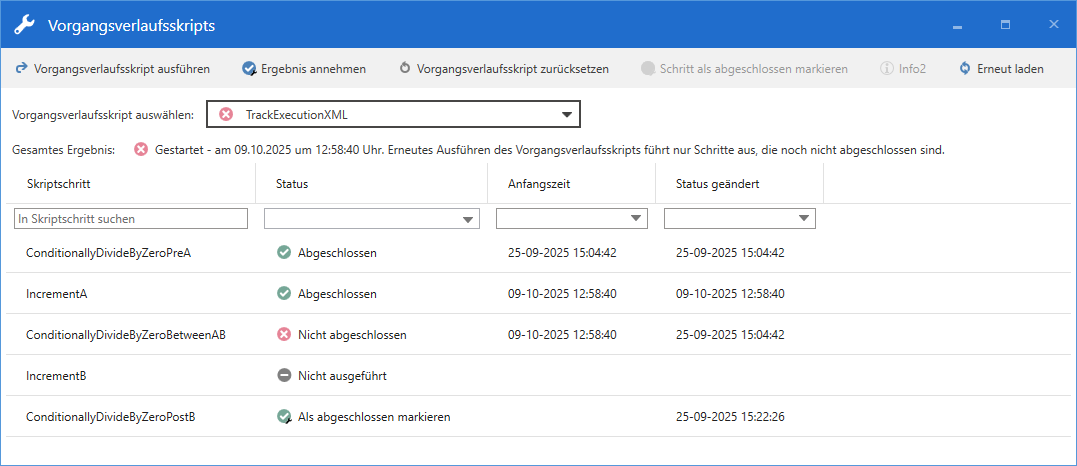Click the Info2 information icon
The height and width of the screenshot is (466, 1077).
(886, 69)
